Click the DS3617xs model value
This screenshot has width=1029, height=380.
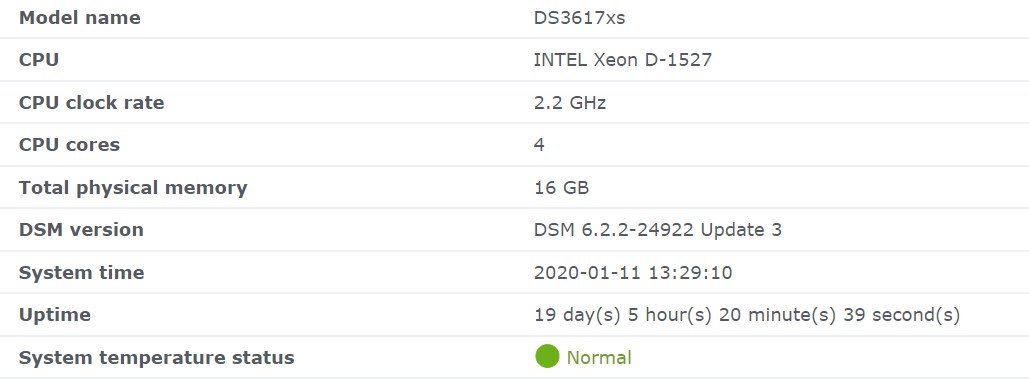tap(579, 18)
